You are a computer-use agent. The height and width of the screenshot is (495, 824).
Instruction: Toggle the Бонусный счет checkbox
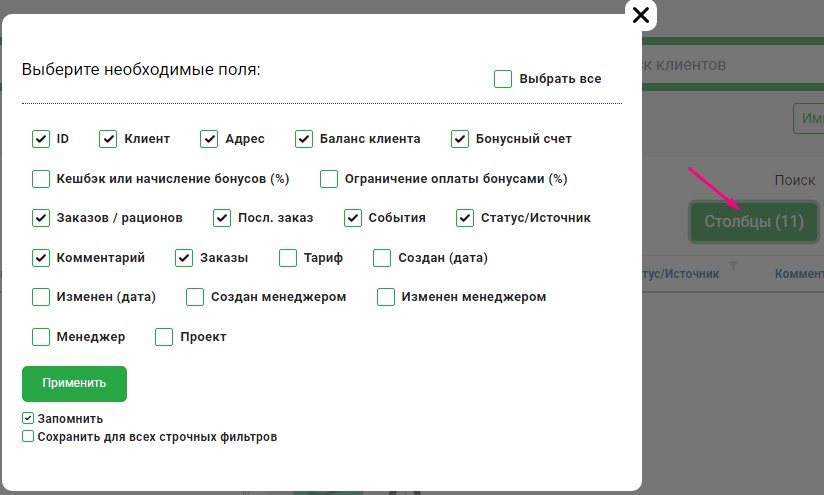click(x=460, y=139)
